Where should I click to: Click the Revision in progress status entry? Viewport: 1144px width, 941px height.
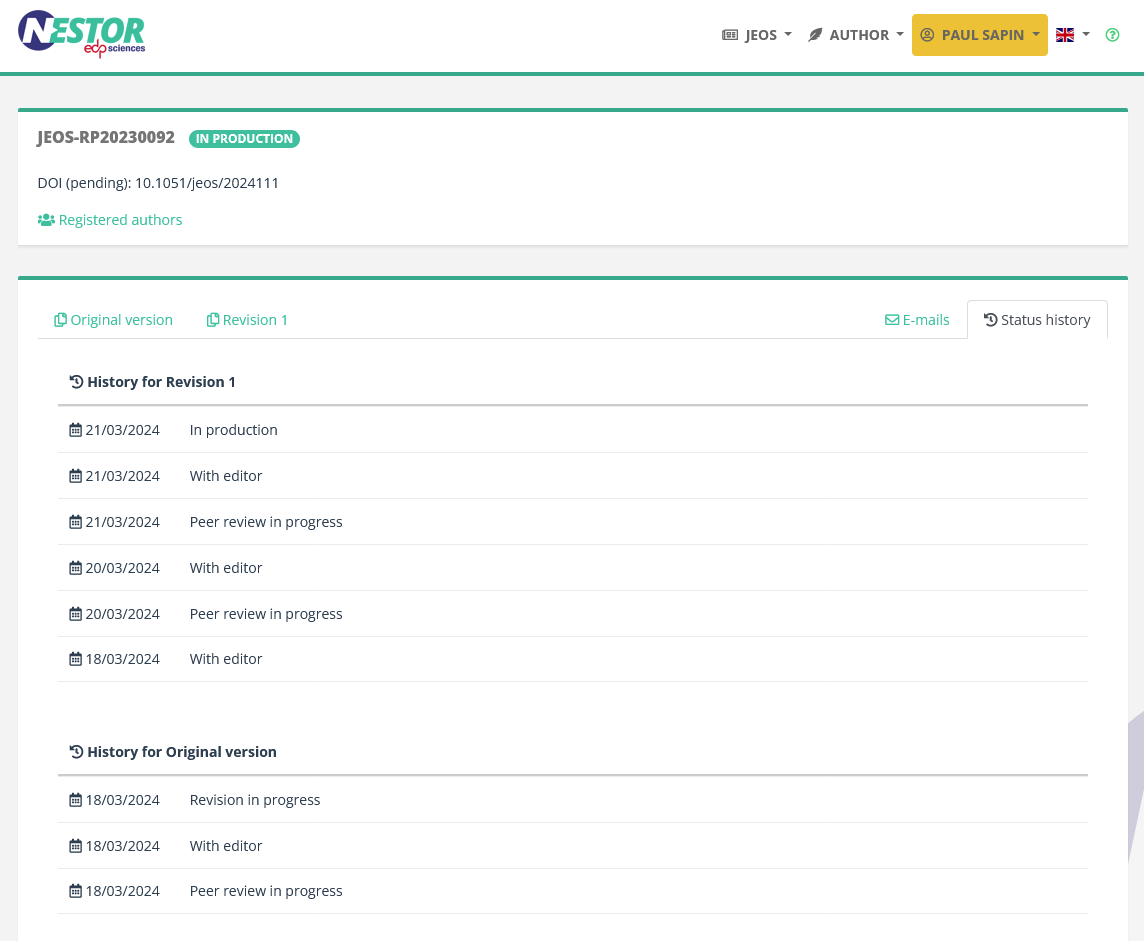255,799
